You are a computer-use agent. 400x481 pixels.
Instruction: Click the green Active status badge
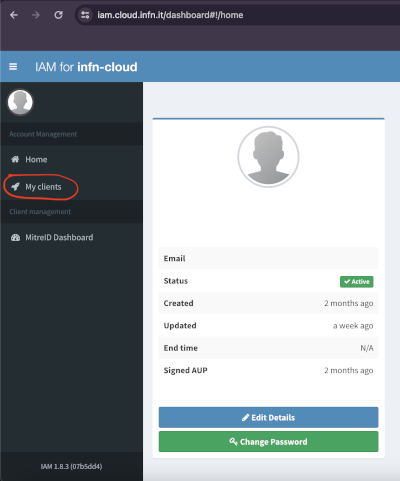357,282
